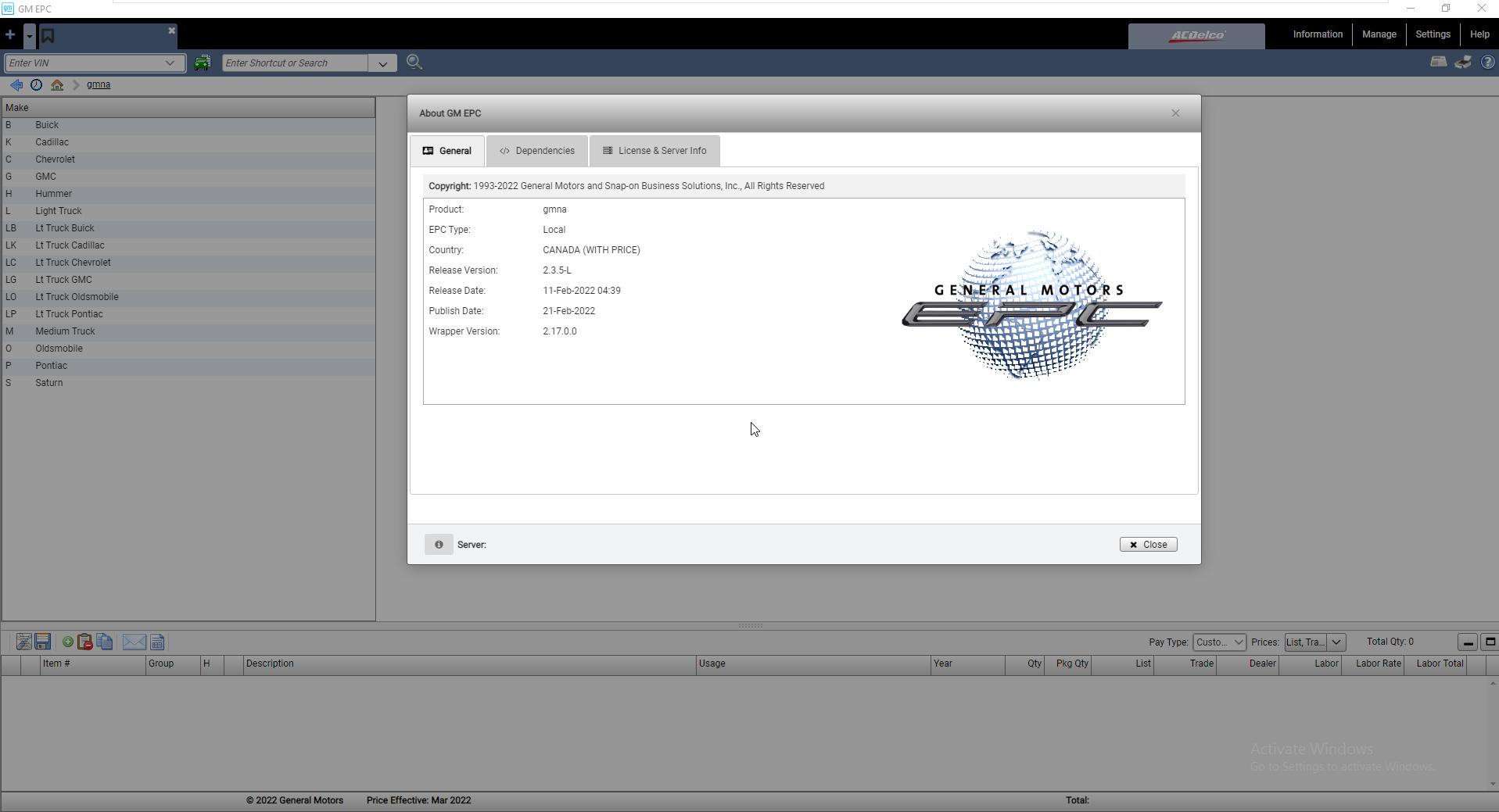Screen dimensions: 1499x812
Task: Click the Description column header
Action: coord(469,664)
